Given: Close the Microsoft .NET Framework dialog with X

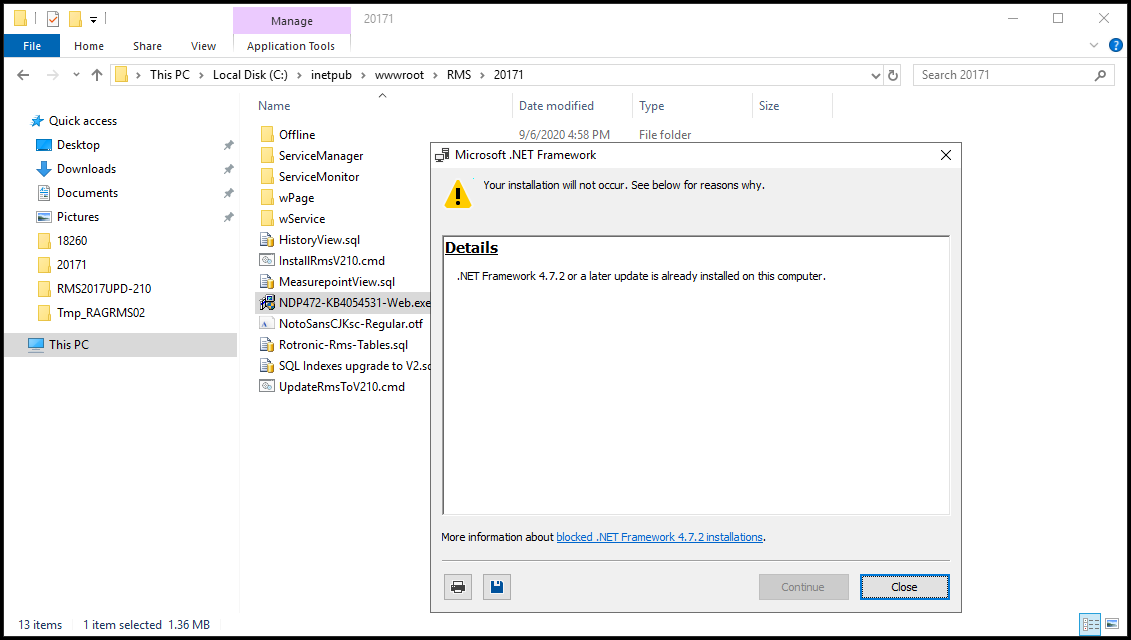Looking at the screenshot, I should click(946, 155).
